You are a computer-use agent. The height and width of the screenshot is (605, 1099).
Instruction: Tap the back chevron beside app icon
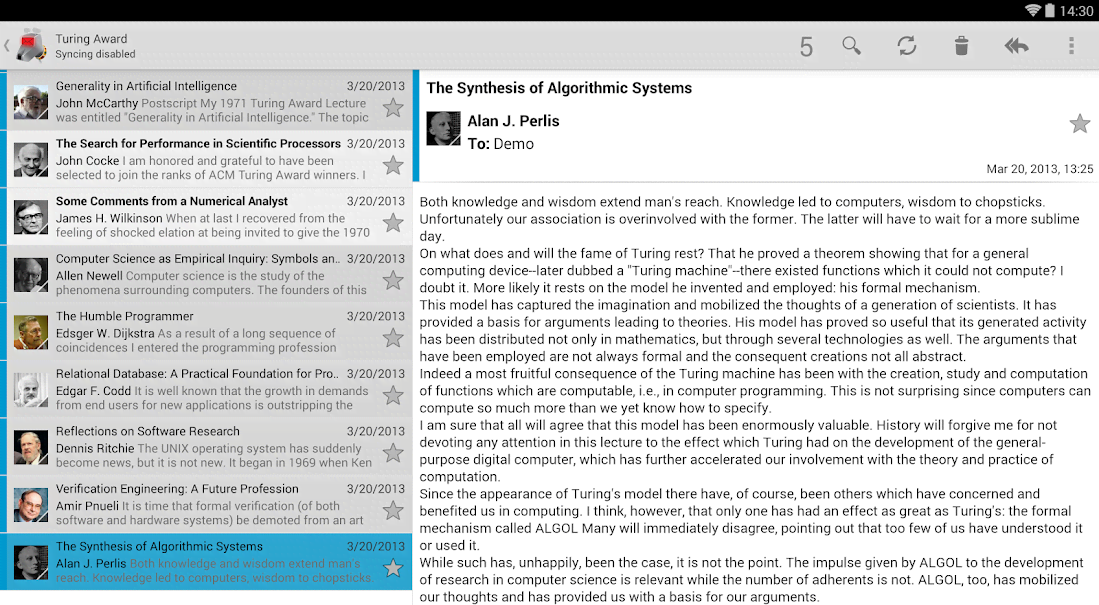6,46
